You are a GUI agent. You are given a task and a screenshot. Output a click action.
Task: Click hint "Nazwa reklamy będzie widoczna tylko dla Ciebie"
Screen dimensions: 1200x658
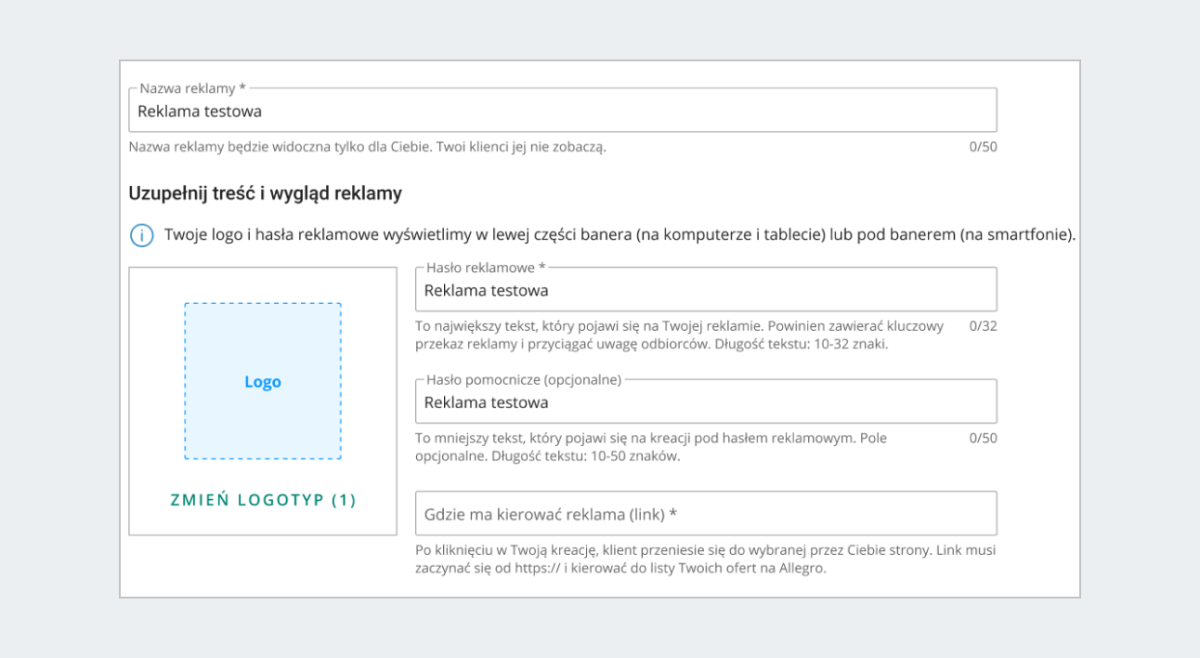click(x=367, y=147)
